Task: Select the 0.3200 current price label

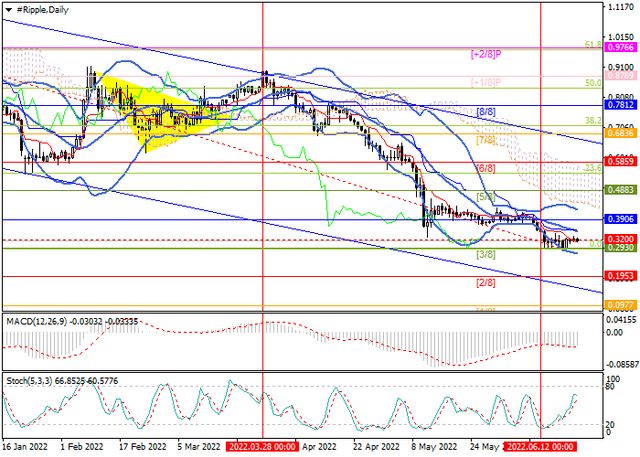Action: (621, 239)
